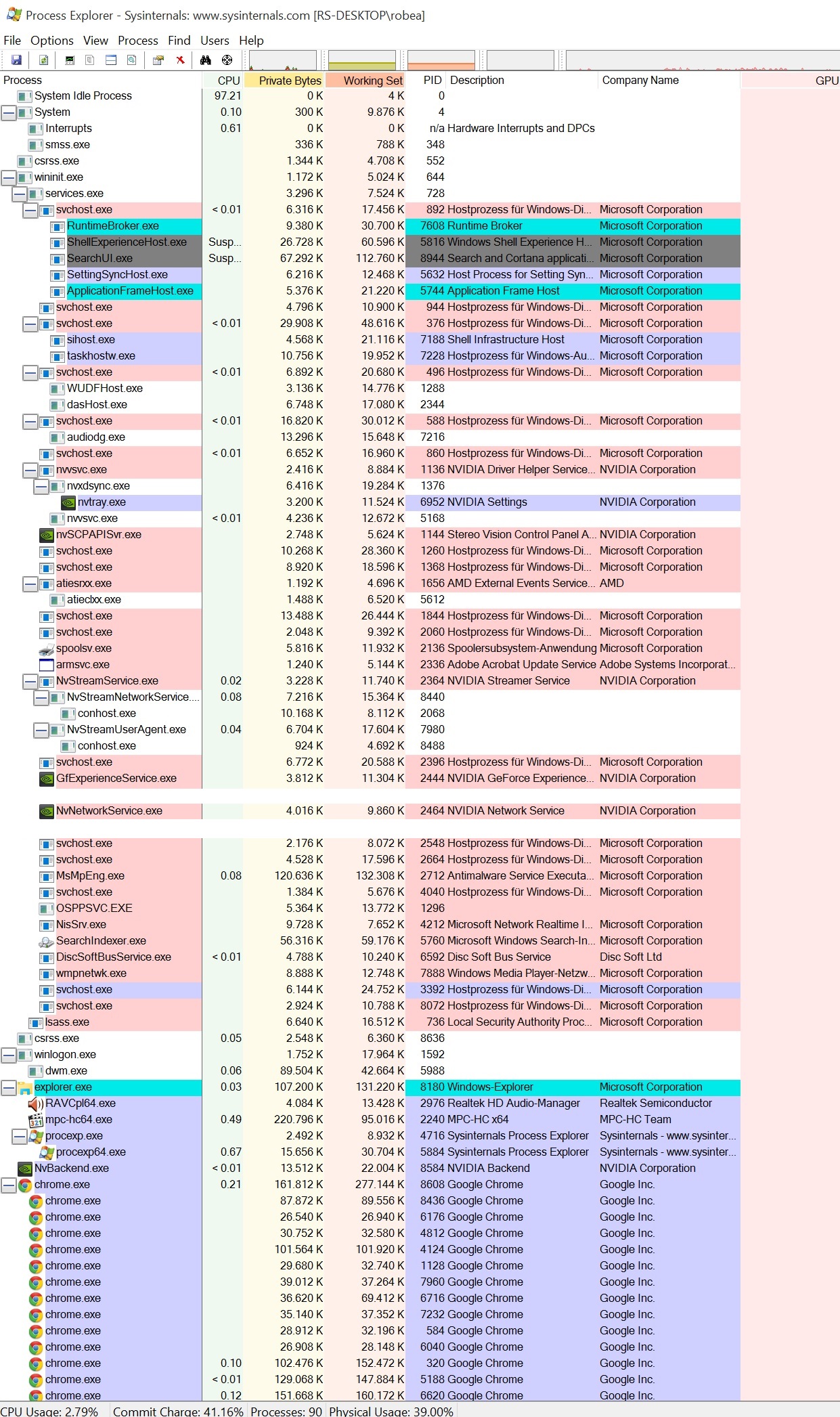
Task: Open the File menu
Action: click(12, 41)
